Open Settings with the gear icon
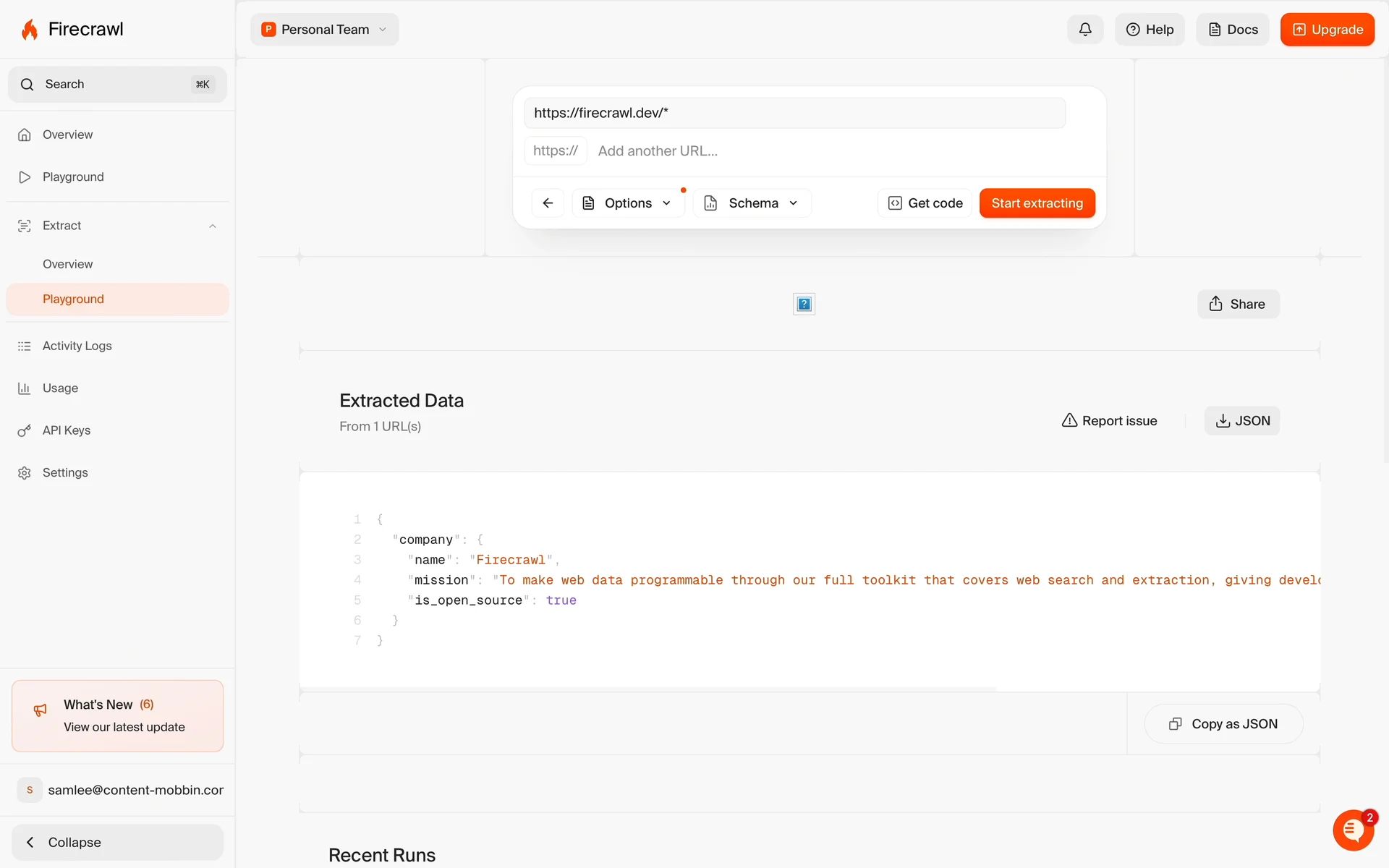This screenshot has height=868, width=1389. click(x=25, y=473)
